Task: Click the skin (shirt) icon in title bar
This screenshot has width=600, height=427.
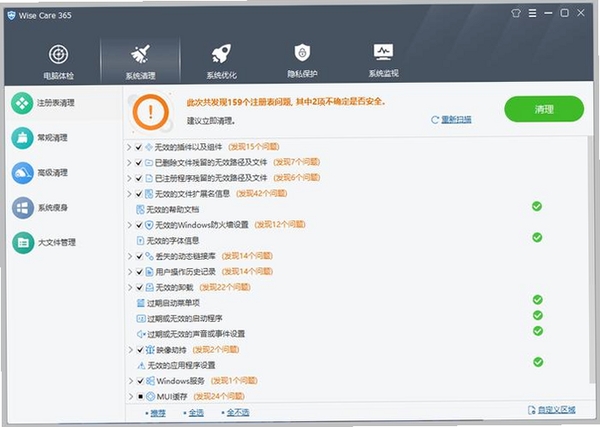Action: click(516, 13)
